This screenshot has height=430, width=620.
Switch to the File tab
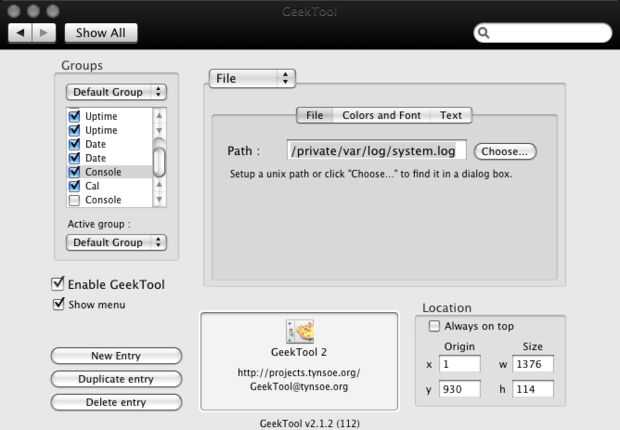coord(314,115)
